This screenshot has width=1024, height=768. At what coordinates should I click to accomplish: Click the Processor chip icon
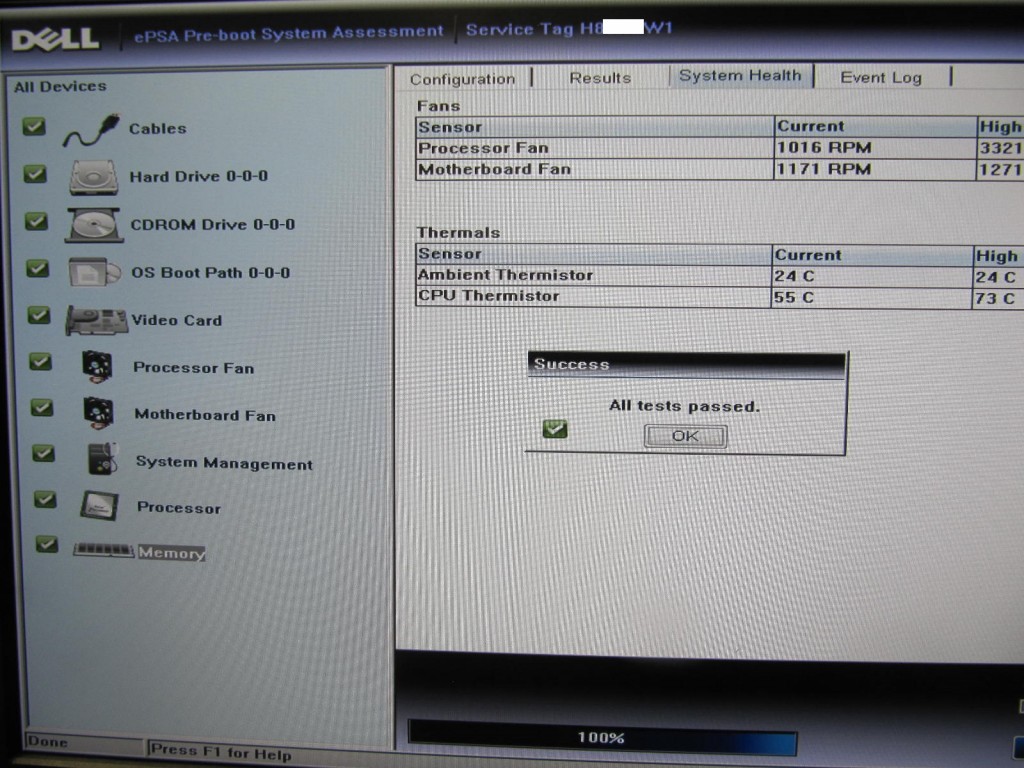coord(99,505)
